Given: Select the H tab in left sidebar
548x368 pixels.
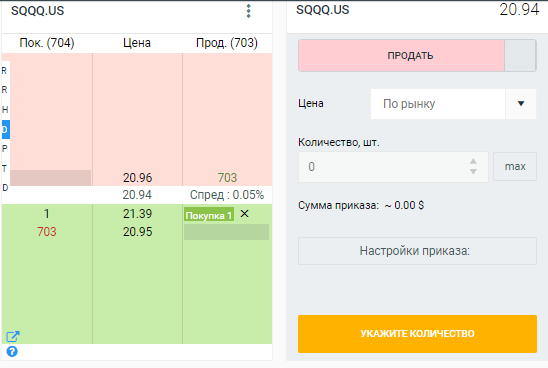Looking at the screenshot, I should click(x=5, y=110).
